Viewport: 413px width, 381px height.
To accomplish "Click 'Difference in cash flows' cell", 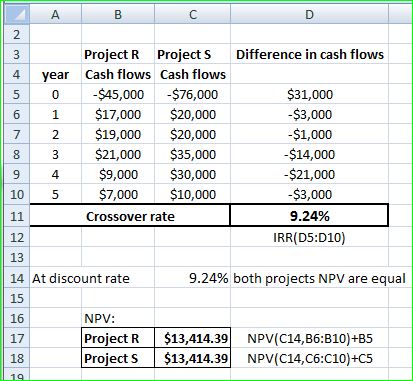I will pyautogui.click(x=309, y=54).
